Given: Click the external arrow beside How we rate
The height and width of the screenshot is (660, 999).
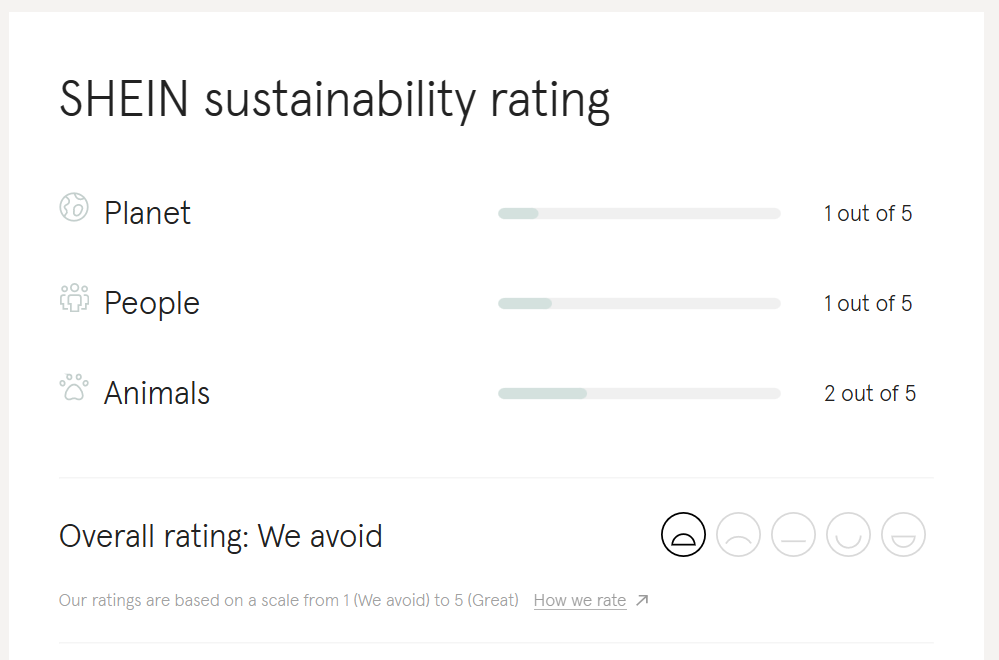Looking at the screenshot, I should tap(642, 600).
